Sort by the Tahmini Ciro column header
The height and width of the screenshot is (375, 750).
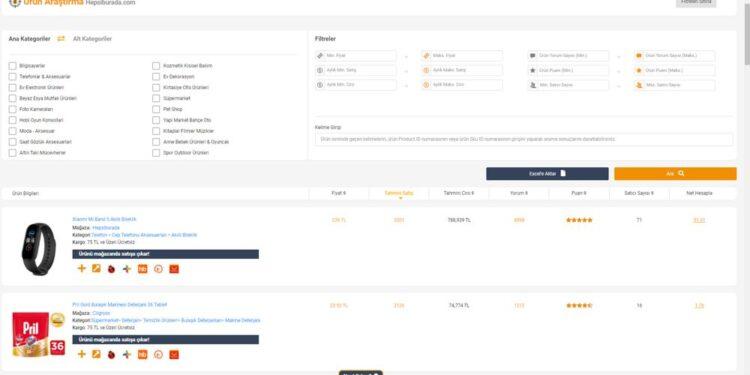point(459,193)
